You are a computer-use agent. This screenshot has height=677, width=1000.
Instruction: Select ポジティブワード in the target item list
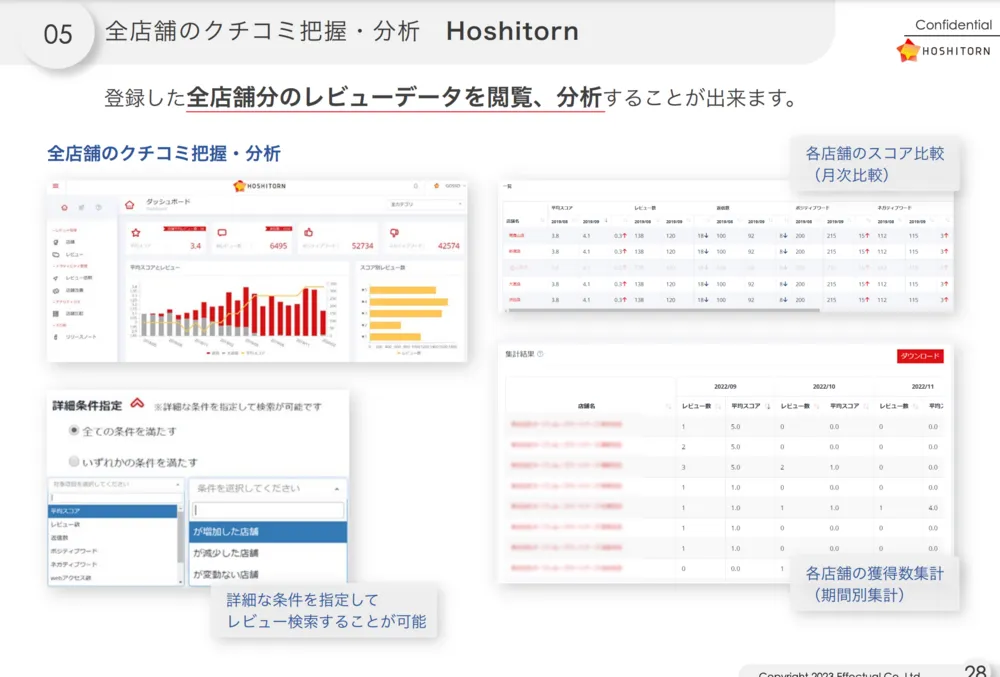[x=113, y=551]
